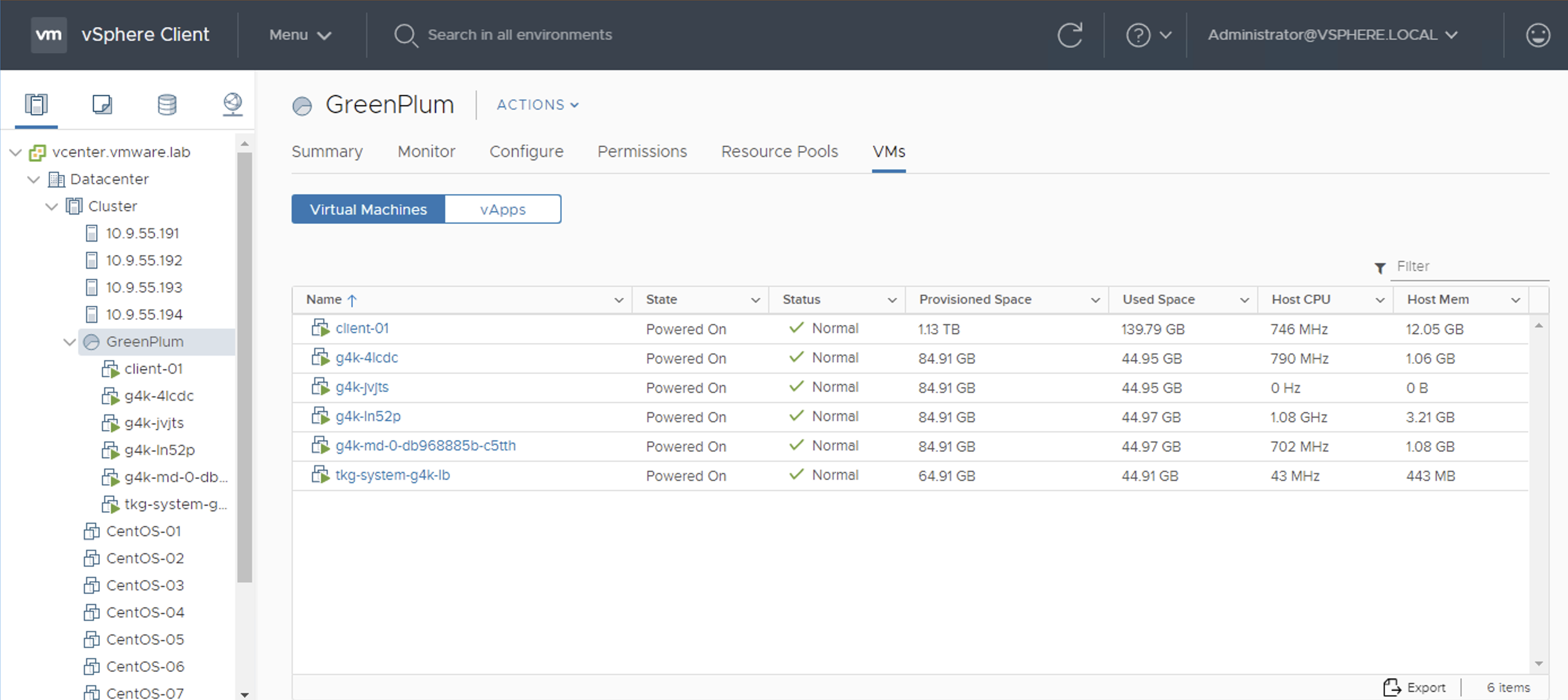Viewport: 1568px width, 700px height.
Task: Click the navigator tree vertical scrollbar
Action: point(245,368)
